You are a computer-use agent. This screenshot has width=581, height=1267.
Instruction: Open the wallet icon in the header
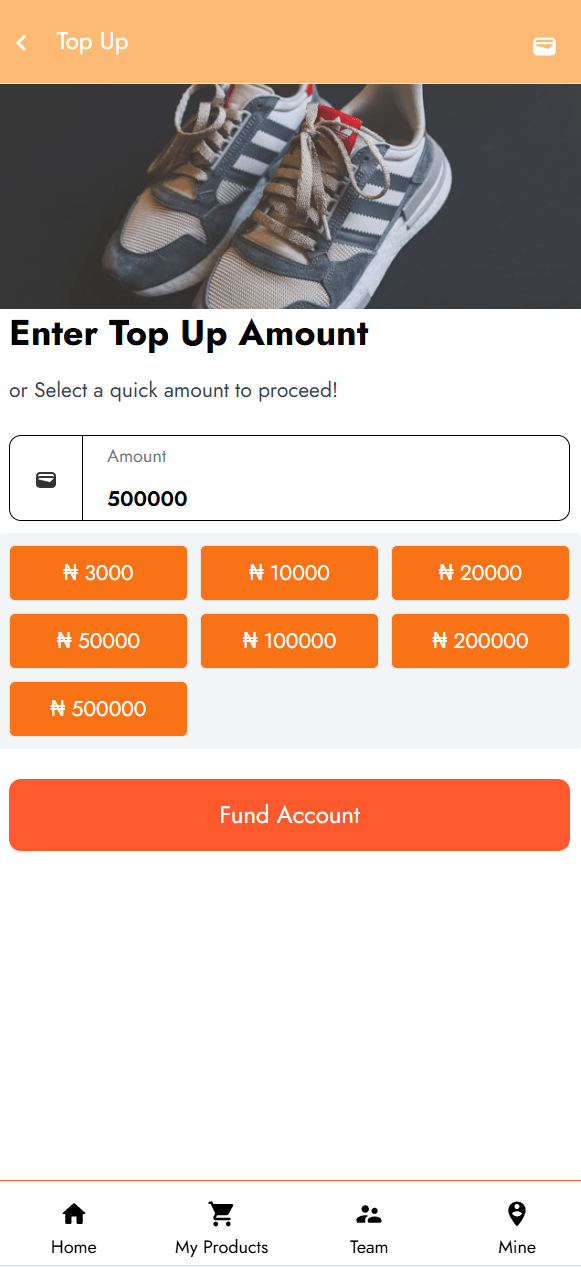(544, 46)
